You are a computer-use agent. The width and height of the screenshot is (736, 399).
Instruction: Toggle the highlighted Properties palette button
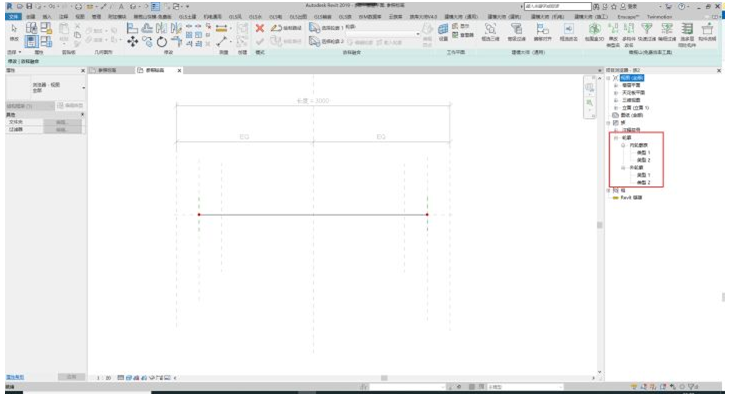(x=31, y=41)
